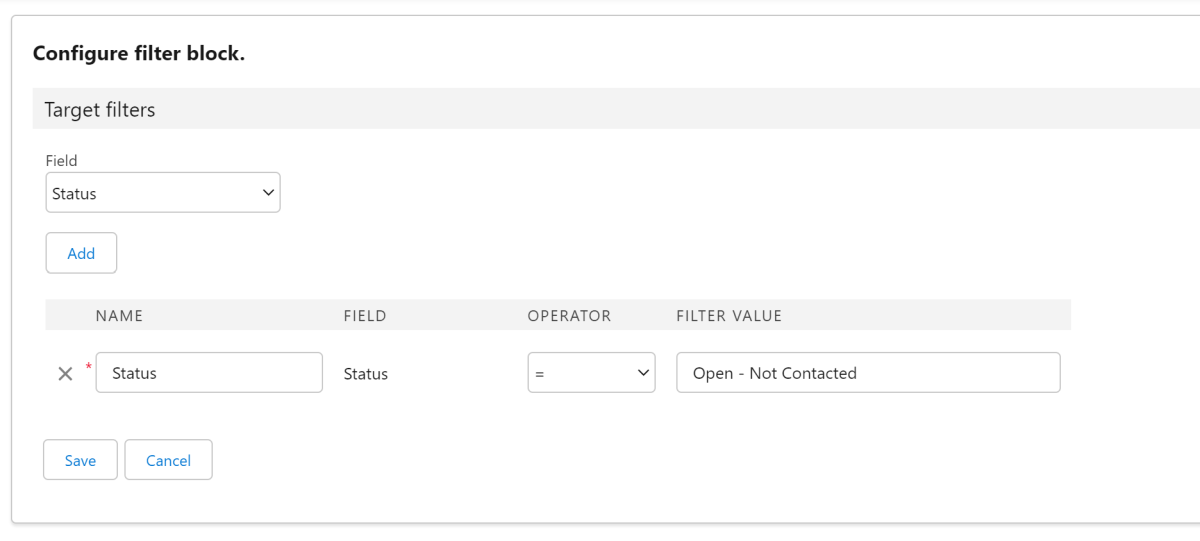The height and width of the screenshot is (541, 1200).
Task: Focus the Name input containing Status
Action: point(209,373)
